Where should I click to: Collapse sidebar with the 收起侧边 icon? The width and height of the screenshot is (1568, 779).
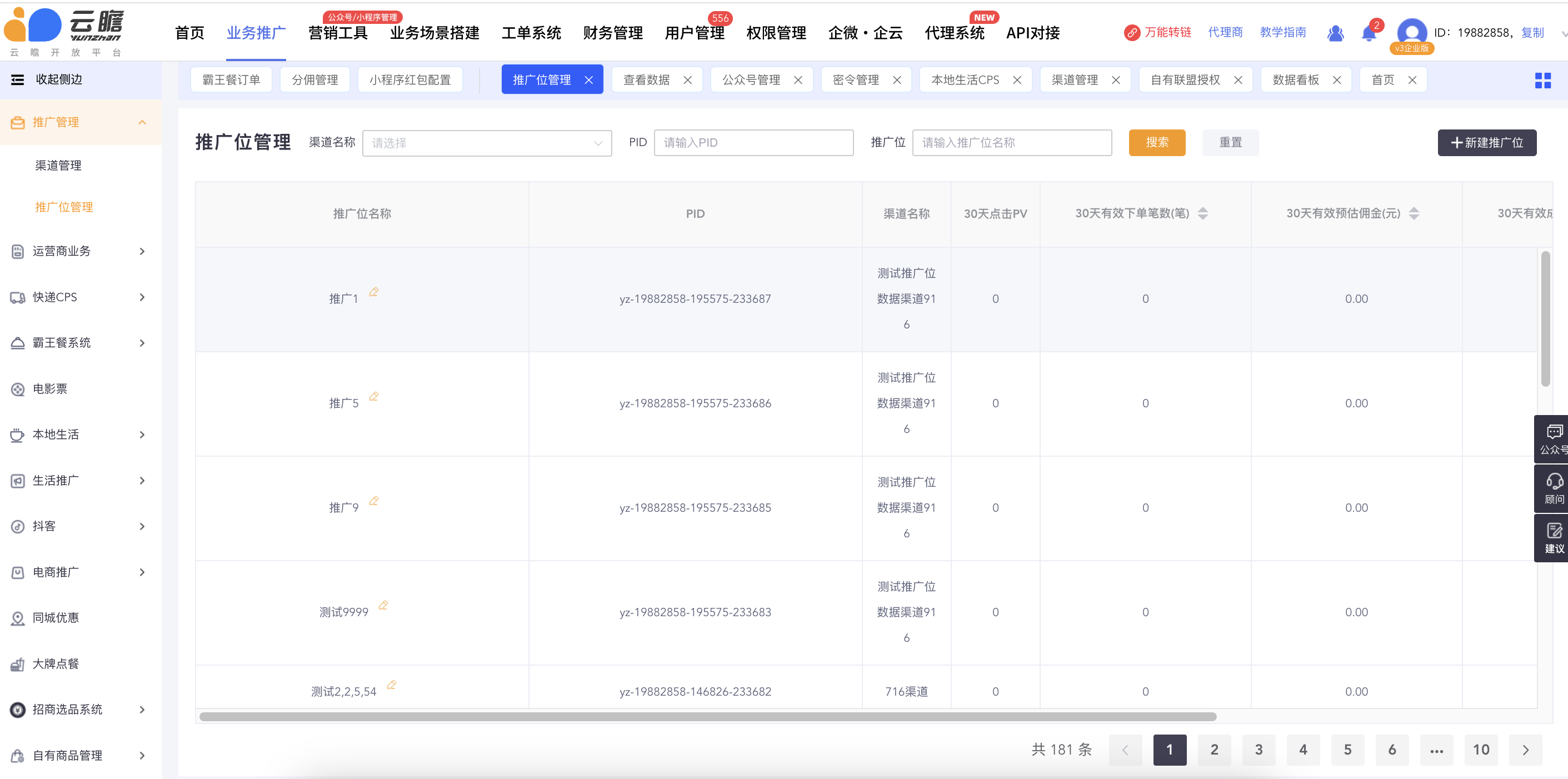click(x=18, y=79)
